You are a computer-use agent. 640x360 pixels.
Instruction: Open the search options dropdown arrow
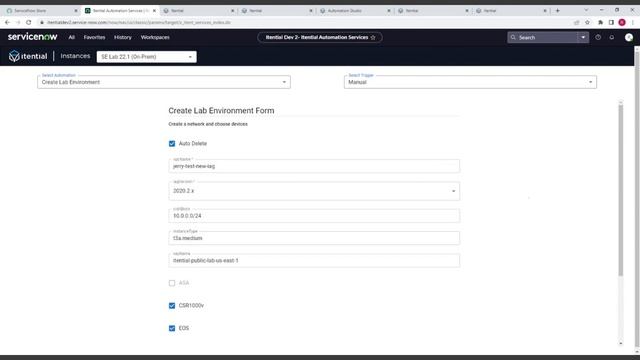click(x=583, y=38)
